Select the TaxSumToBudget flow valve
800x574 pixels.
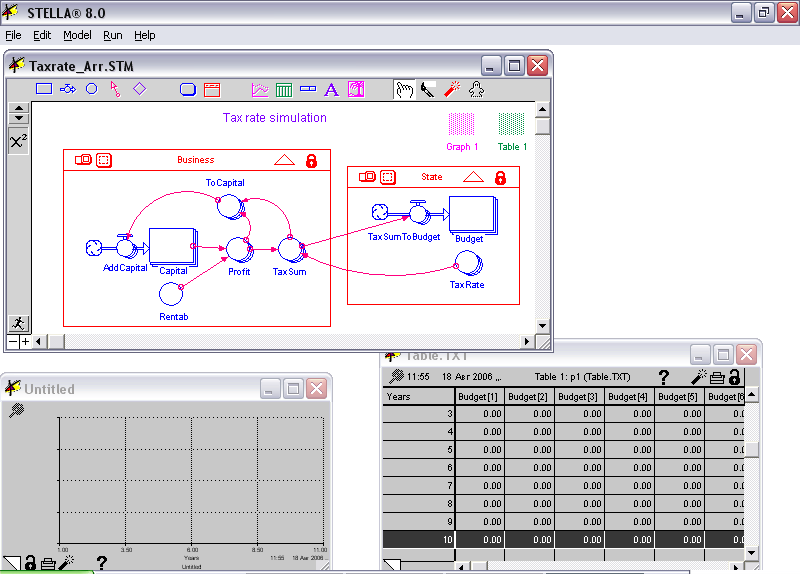pyautogui.click(x=419, y=212)
